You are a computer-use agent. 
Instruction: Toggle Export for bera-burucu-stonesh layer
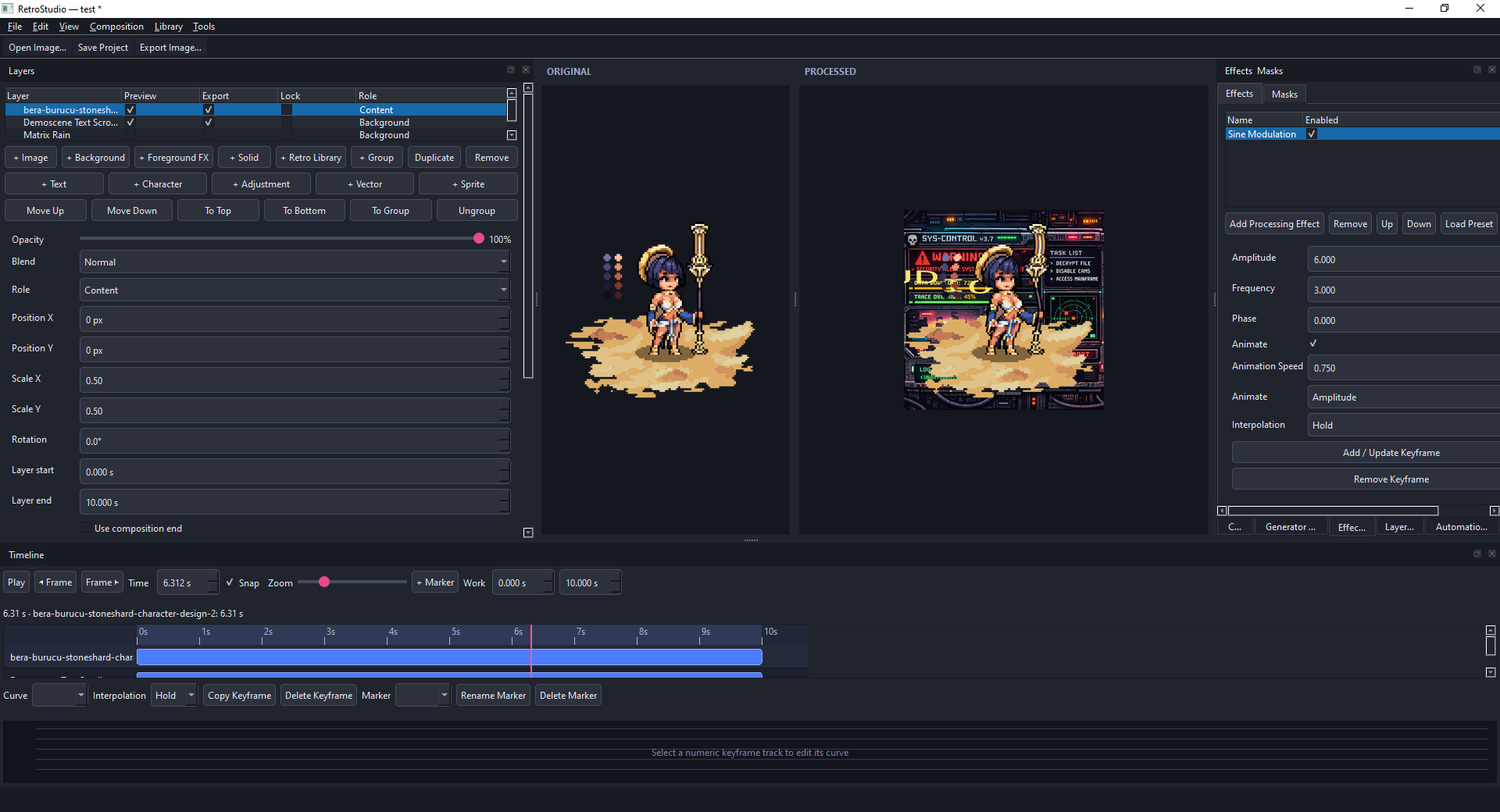(209, 110)
